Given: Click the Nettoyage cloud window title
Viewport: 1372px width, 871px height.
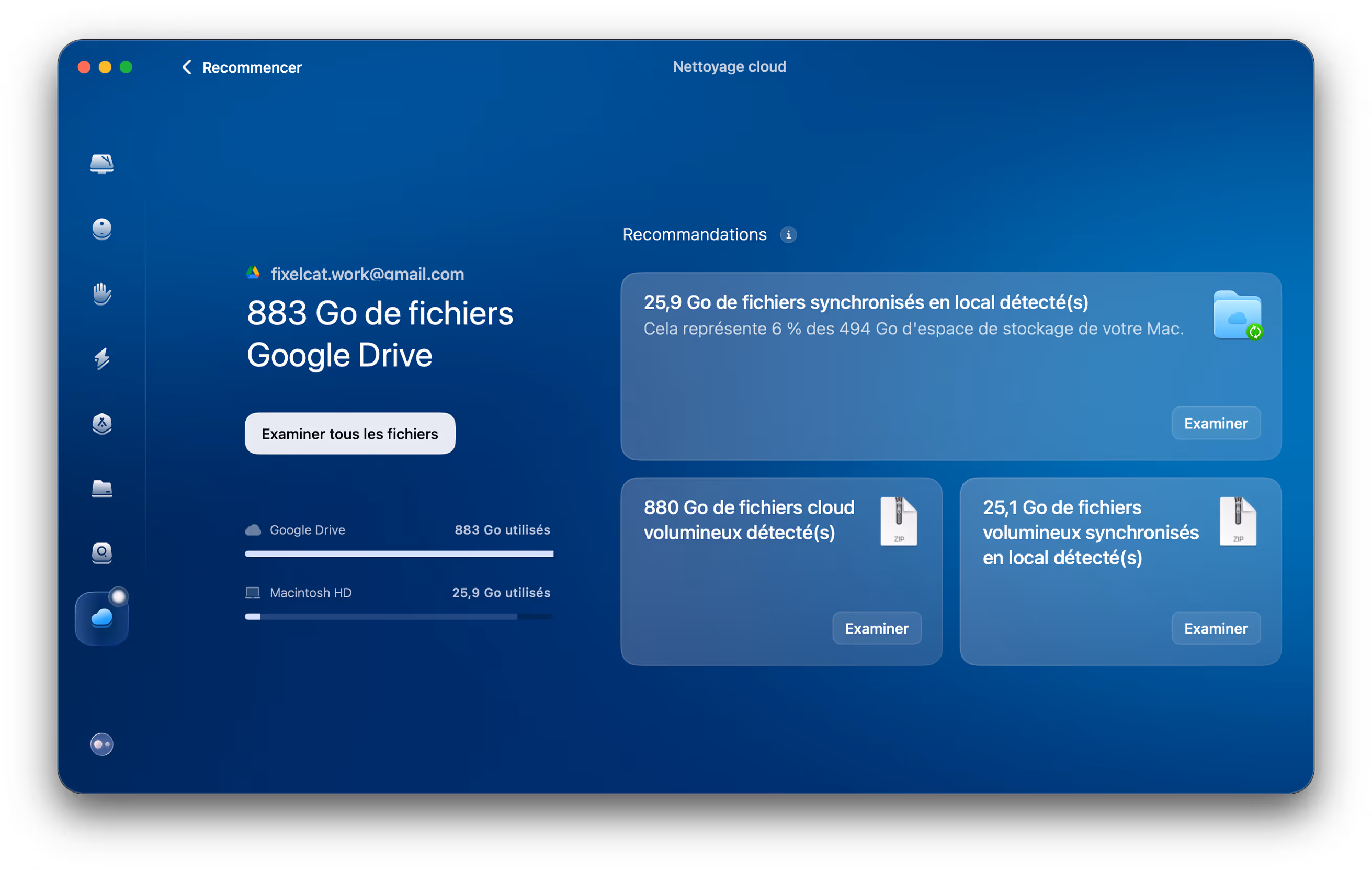Looking at the screenshot, I should click(x=729, y=66).
